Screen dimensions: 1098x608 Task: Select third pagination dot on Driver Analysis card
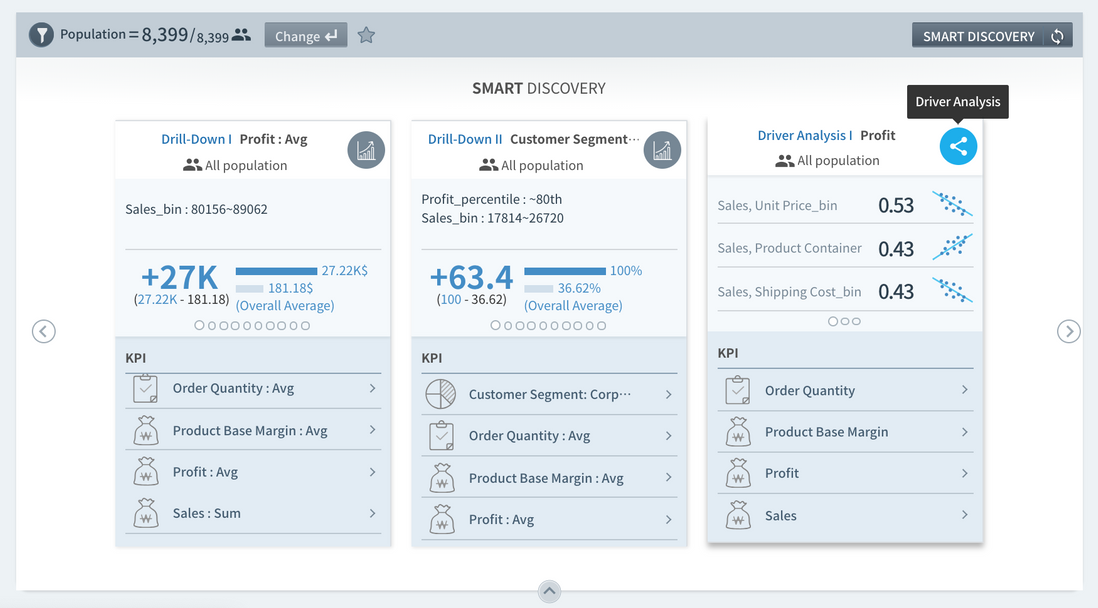tap(856, 322)
